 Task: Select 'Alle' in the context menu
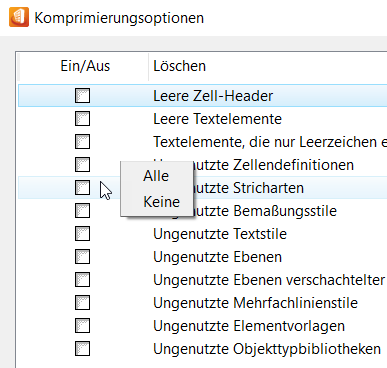(156, 176)
